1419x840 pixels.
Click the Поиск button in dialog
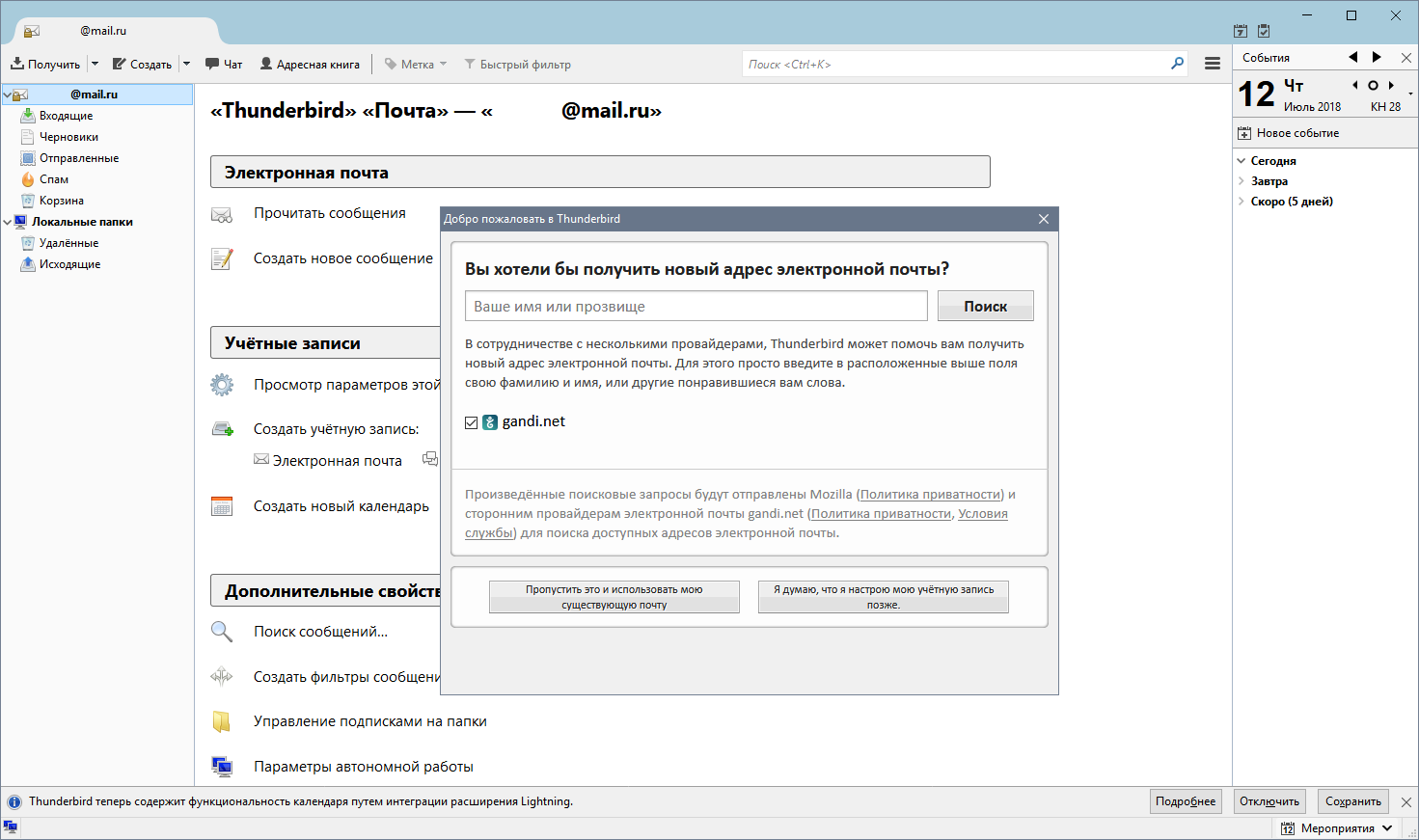pyautogui.click(x=985, y=306)
